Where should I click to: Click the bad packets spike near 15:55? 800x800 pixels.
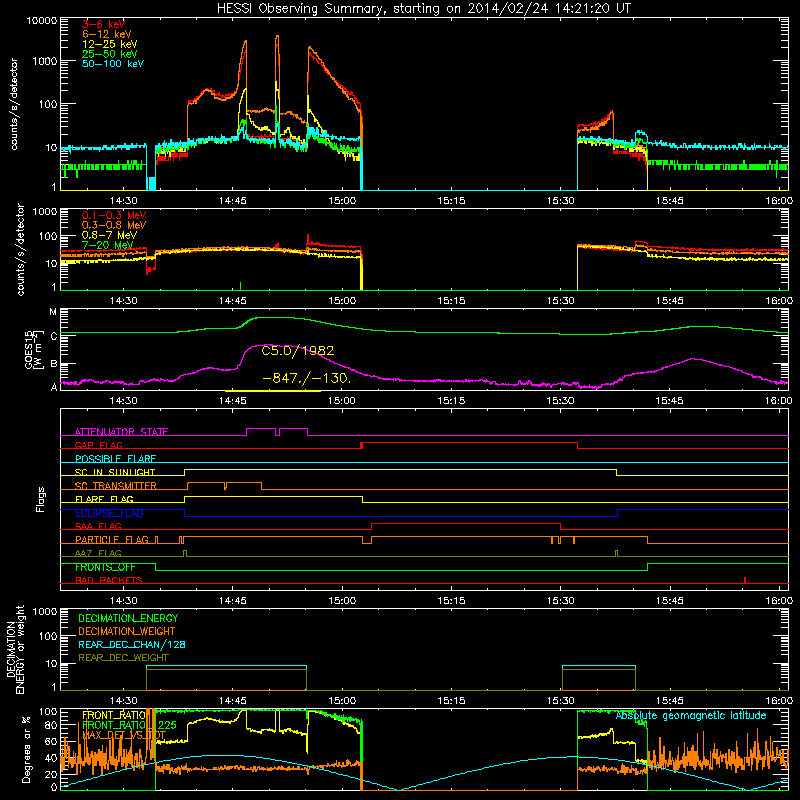(x=745, y=580)
